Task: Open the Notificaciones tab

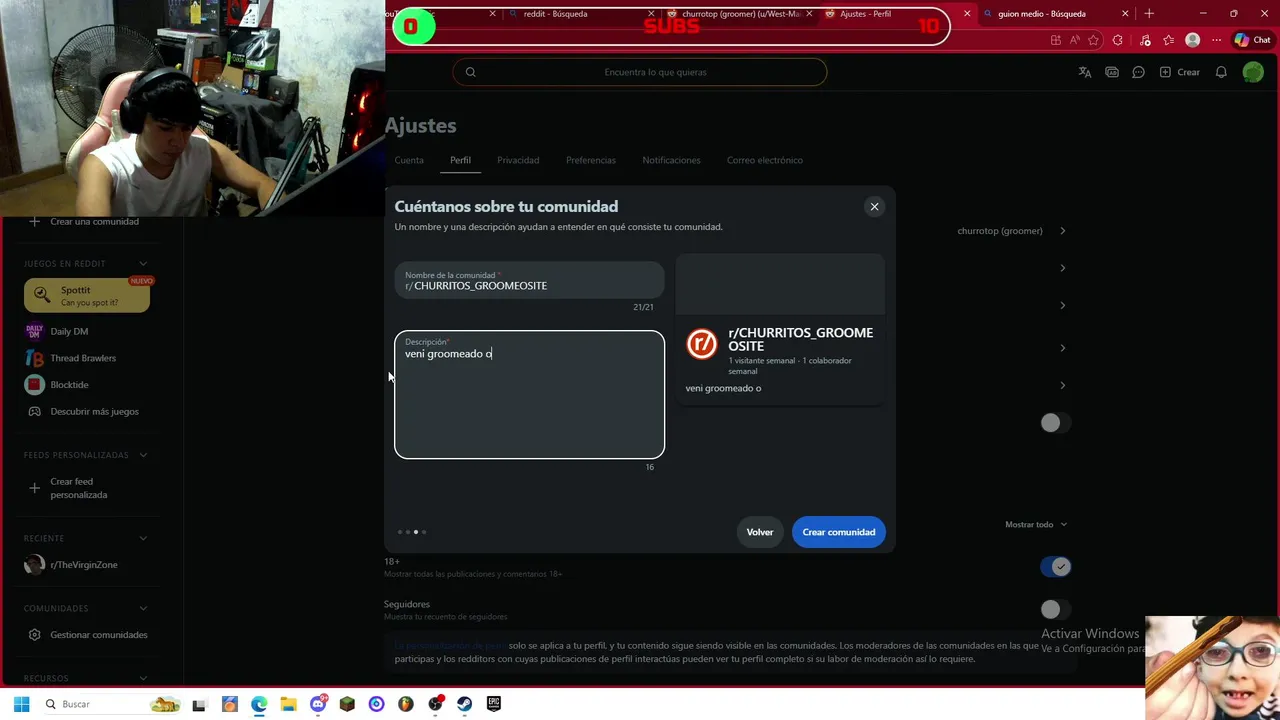Action: (x=671, y=160)
